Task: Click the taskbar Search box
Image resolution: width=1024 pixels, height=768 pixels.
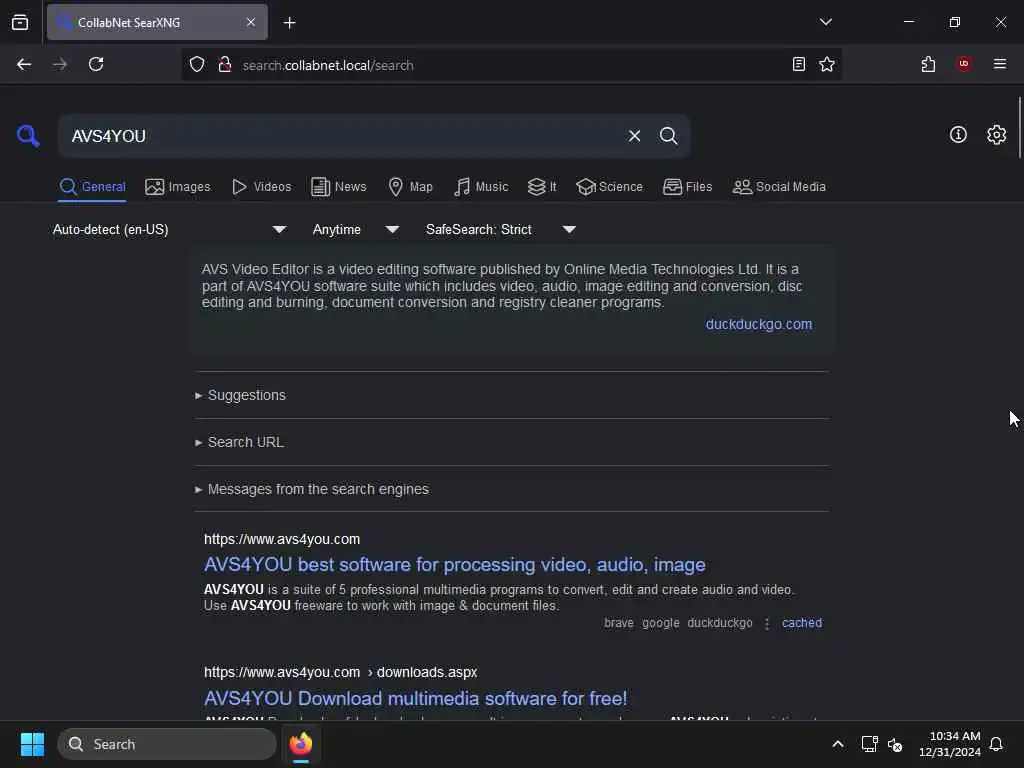Action: 167,744
